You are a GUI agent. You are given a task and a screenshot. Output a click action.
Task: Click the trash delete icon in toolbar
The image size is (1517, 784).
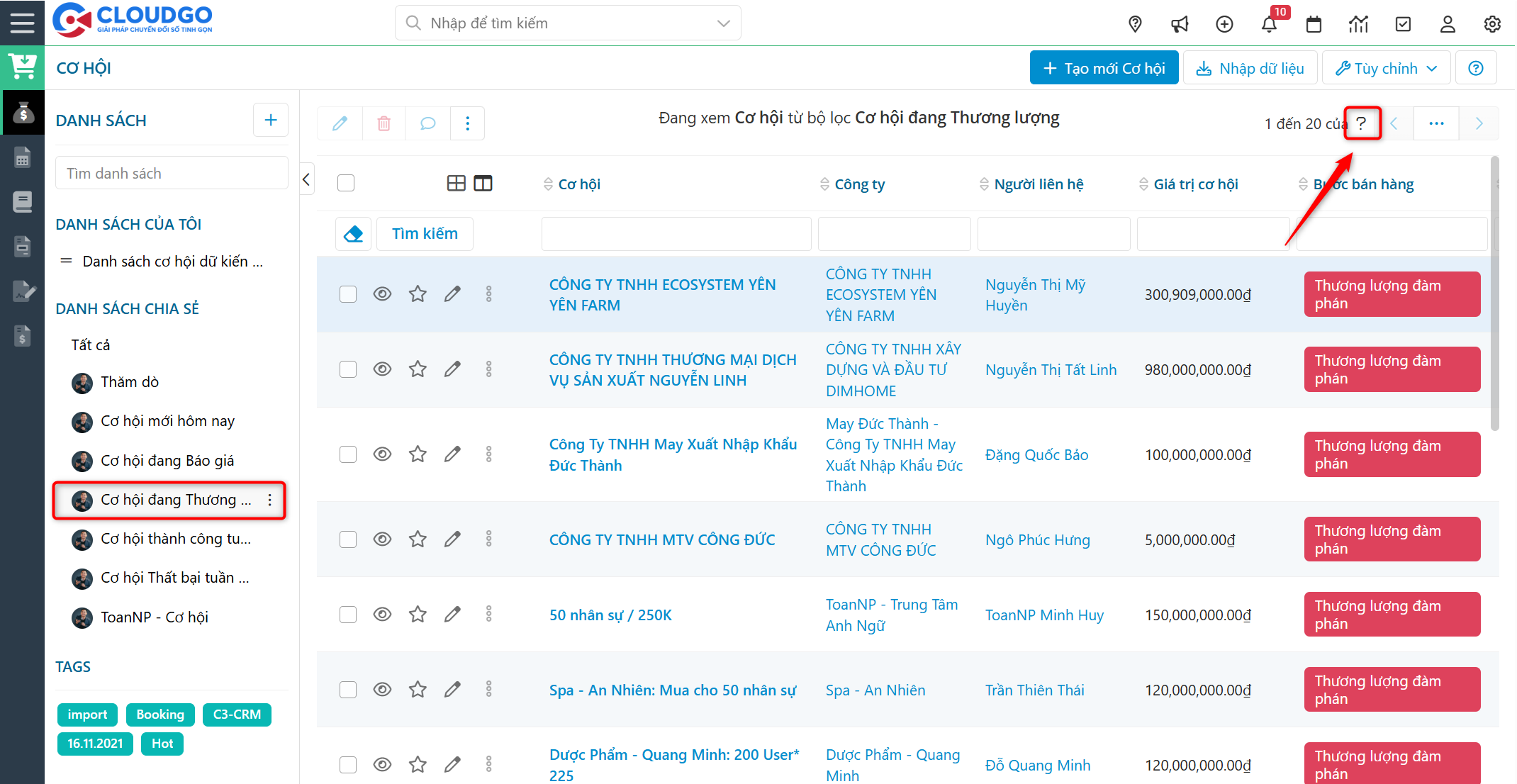pos(384,123)
